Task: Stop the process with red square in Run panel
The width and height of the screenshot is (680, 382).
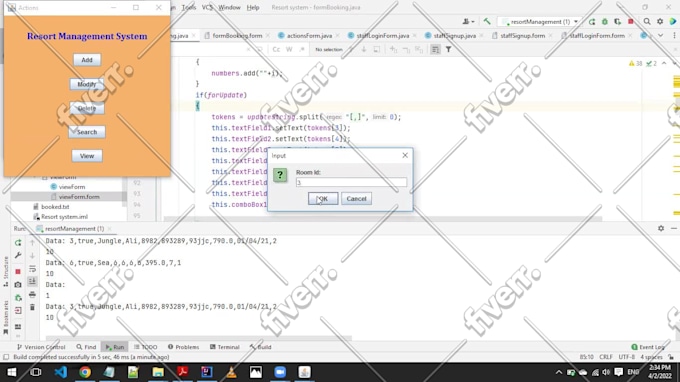Action: pos(18,271)
